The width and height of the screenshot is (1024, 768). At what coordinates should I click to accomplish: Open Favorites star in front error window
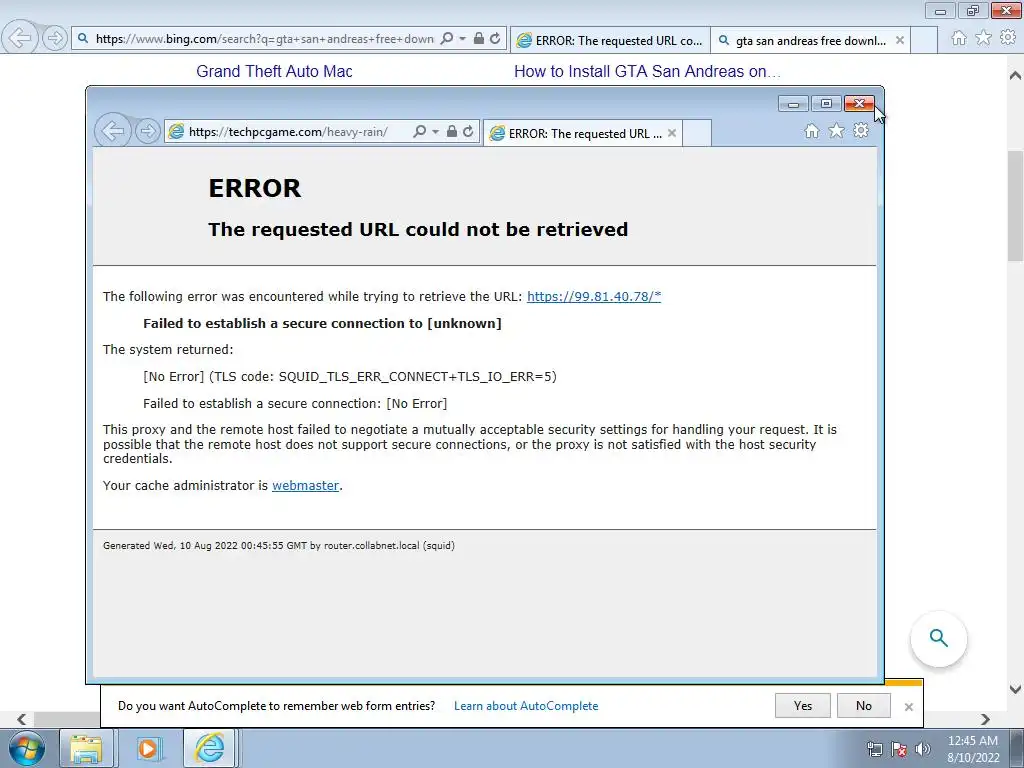click(x=836, y=131)
